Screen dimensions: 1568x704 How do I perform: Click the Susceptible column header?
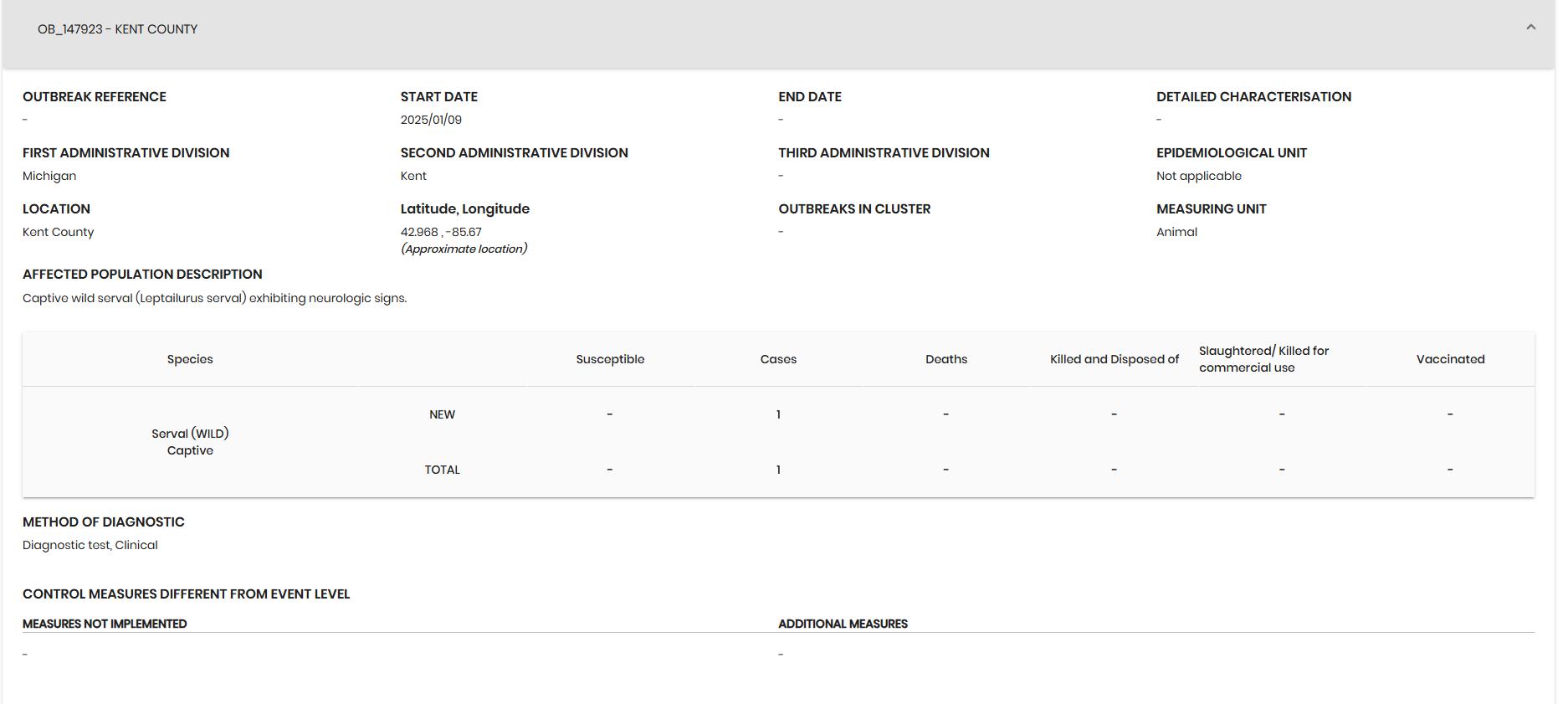pos(610,359)
